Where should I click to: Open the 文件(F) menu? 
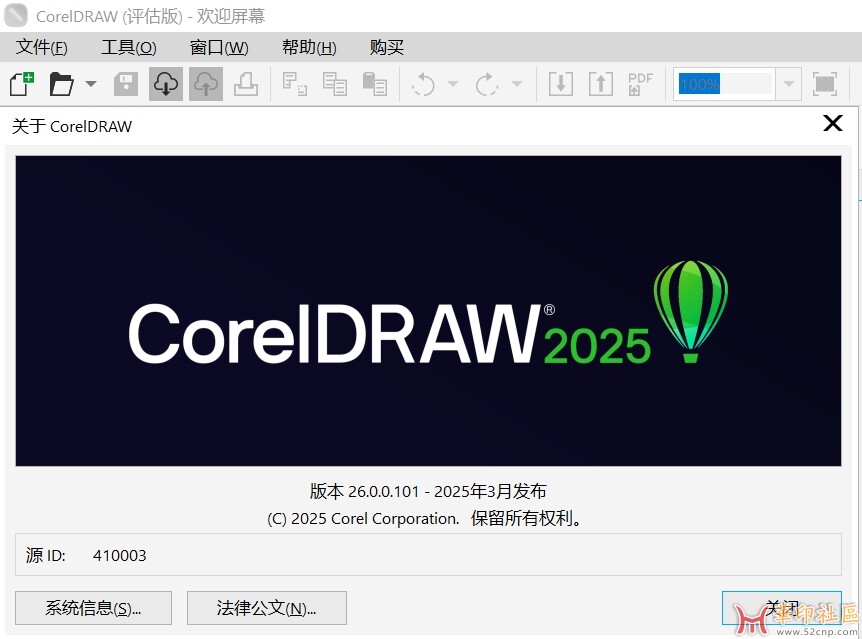pos(41,47)
